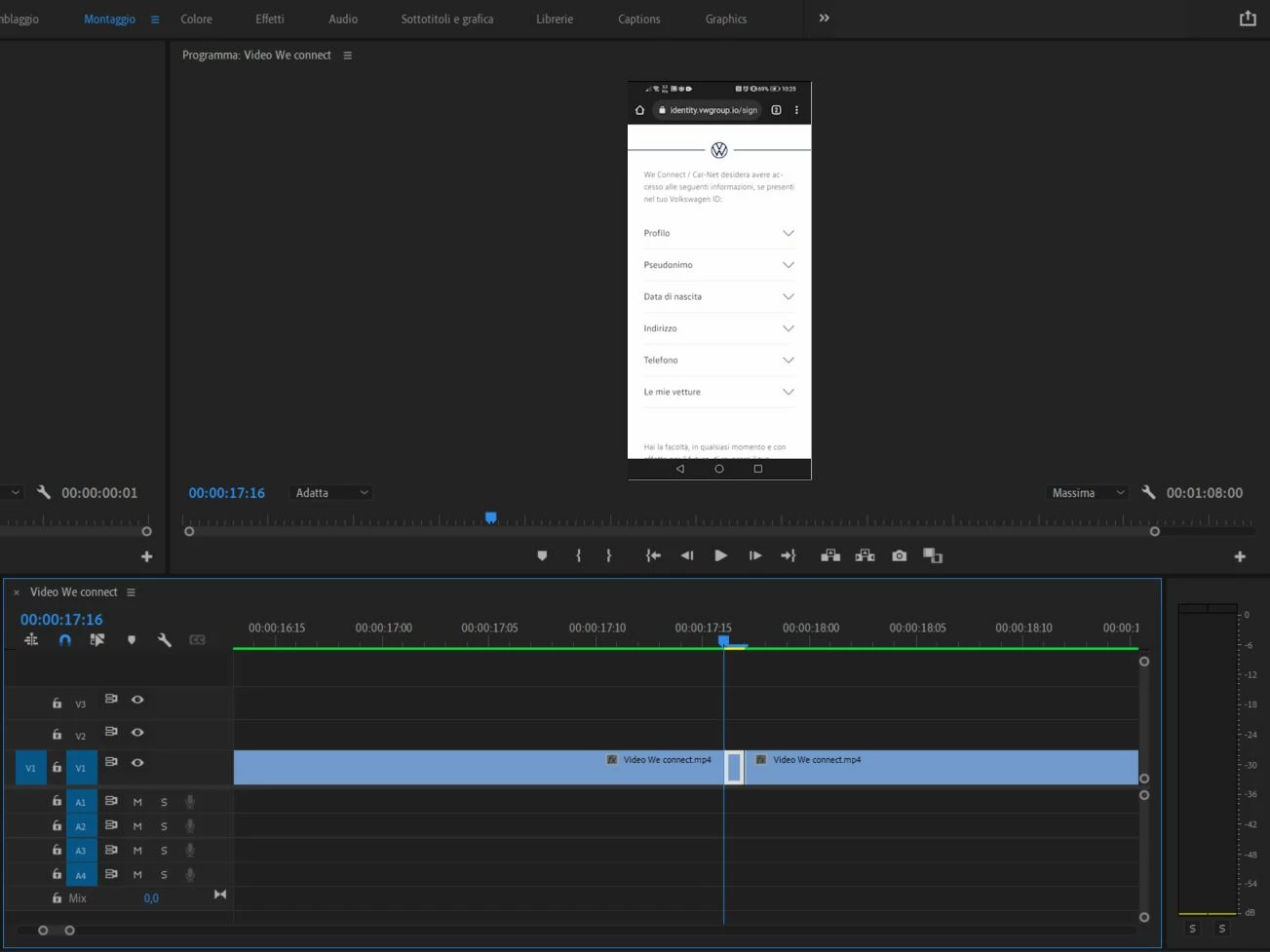Select first Video We connect.mp4 clip
This screenshot has width=1270, height=952.
click(479, 768)
